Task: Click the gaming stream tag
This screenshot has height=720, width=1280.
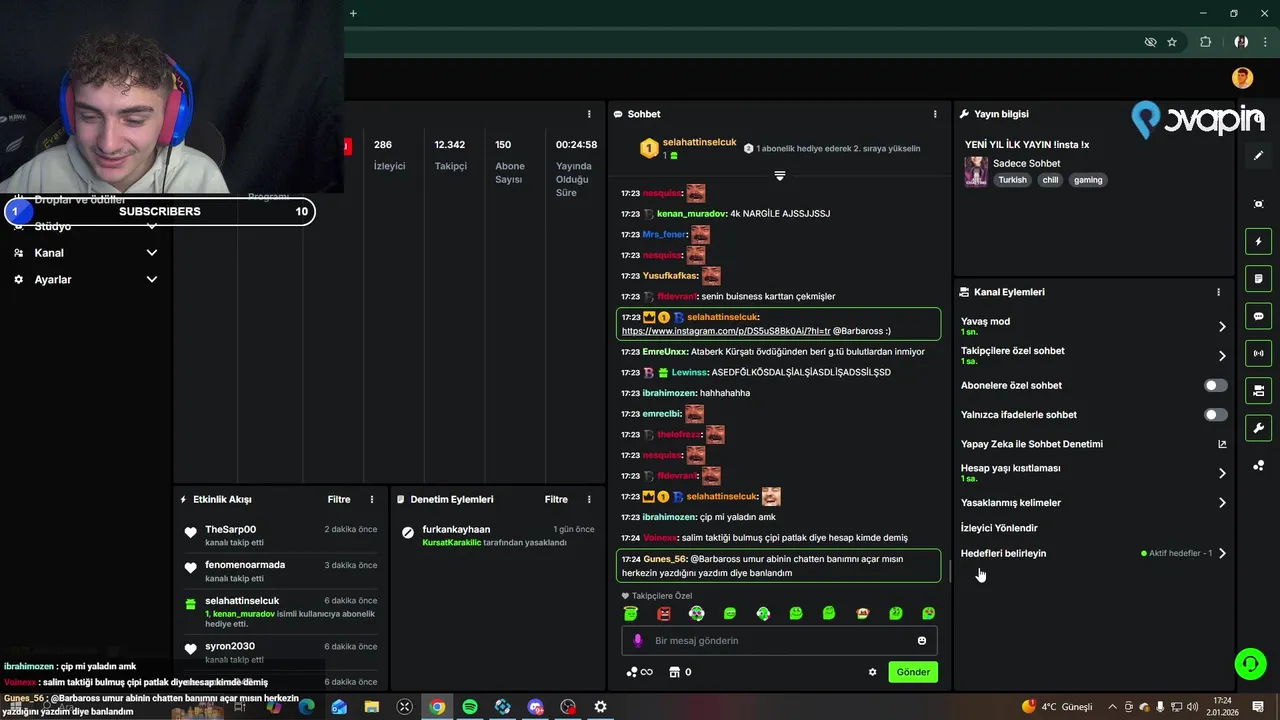Action: pos(1088,180)
